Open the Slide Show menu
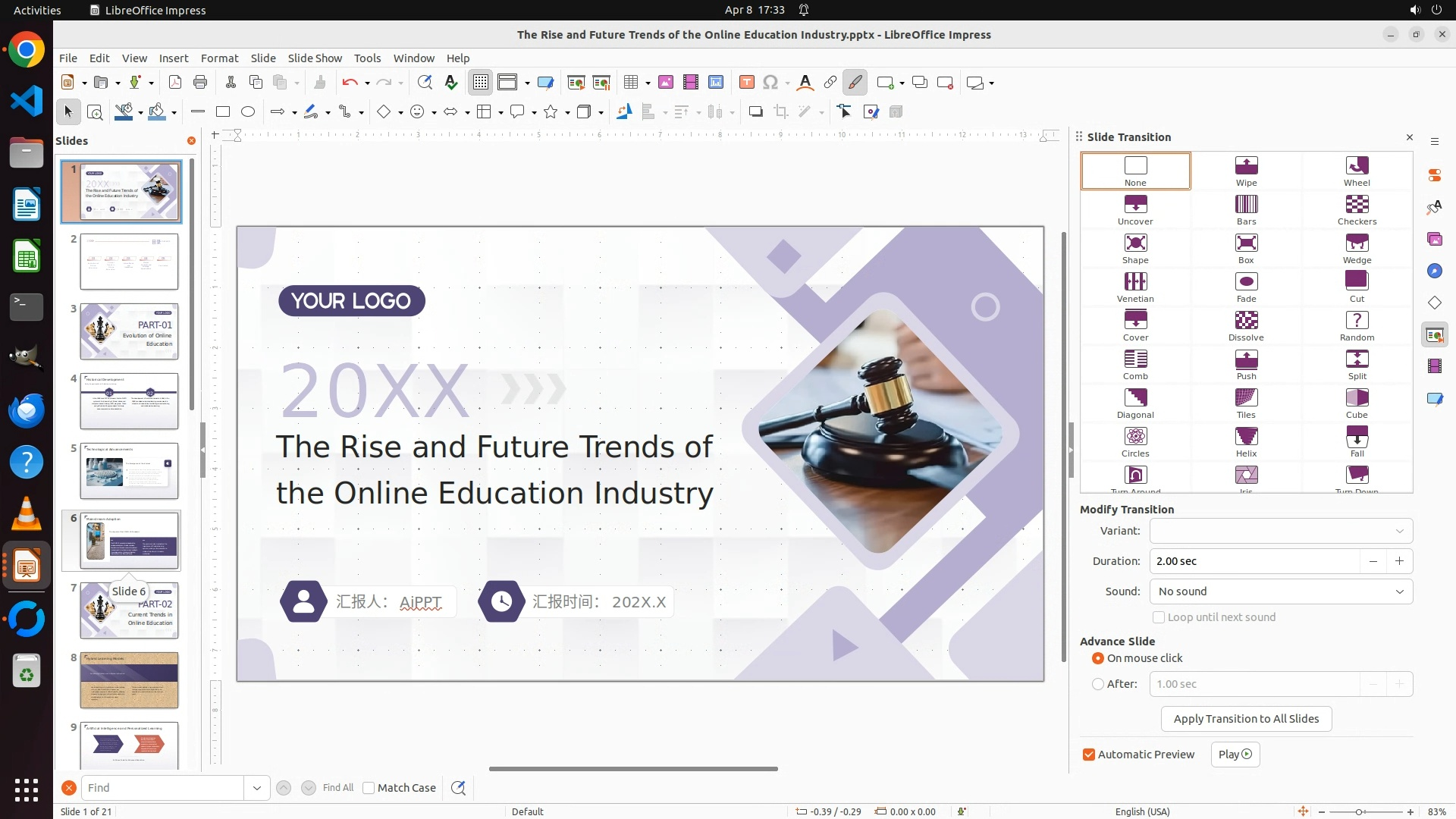This screenshot has width=1456, height=819. (315, 58)
